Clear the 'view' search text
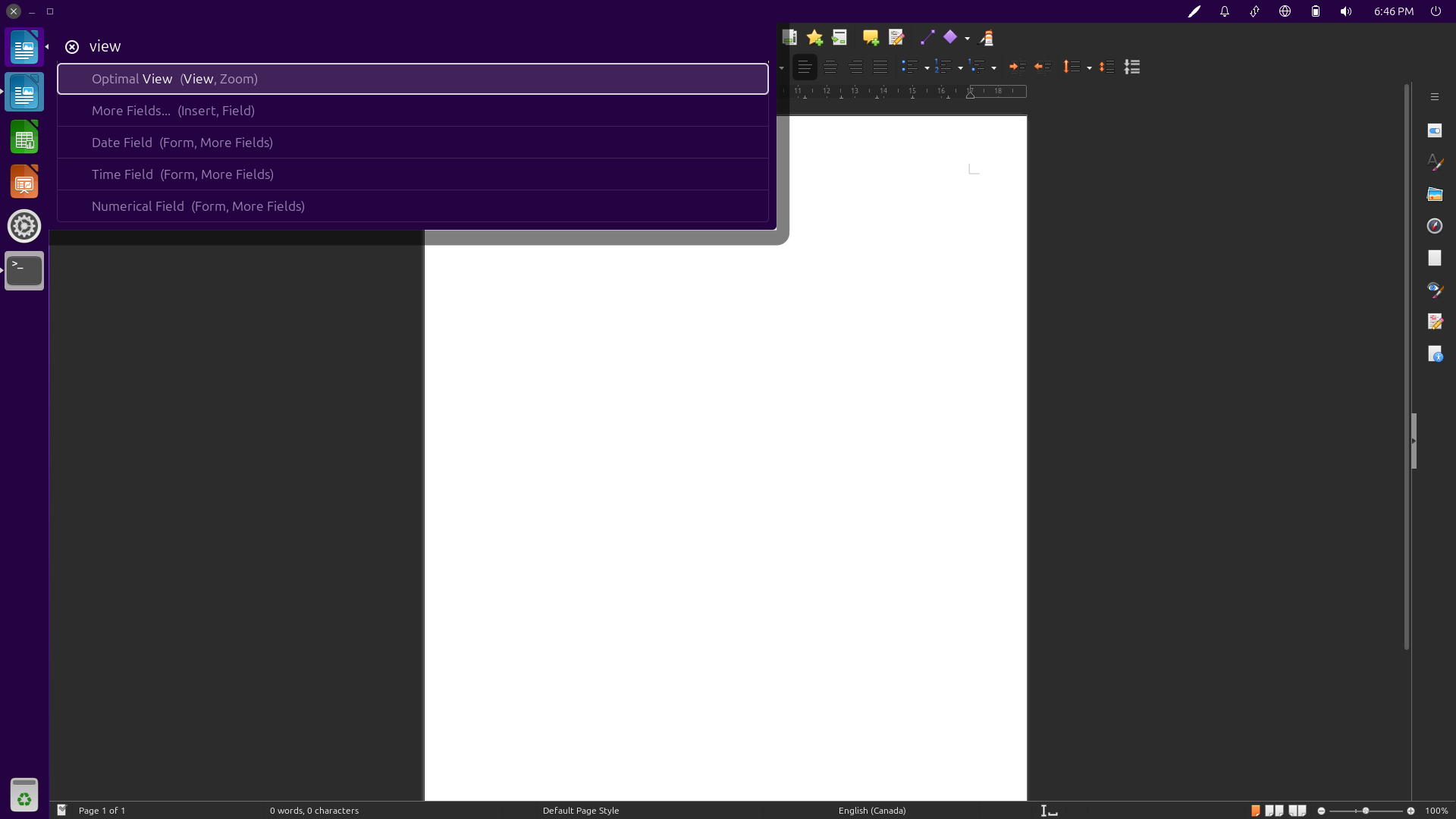 (72, 47)
